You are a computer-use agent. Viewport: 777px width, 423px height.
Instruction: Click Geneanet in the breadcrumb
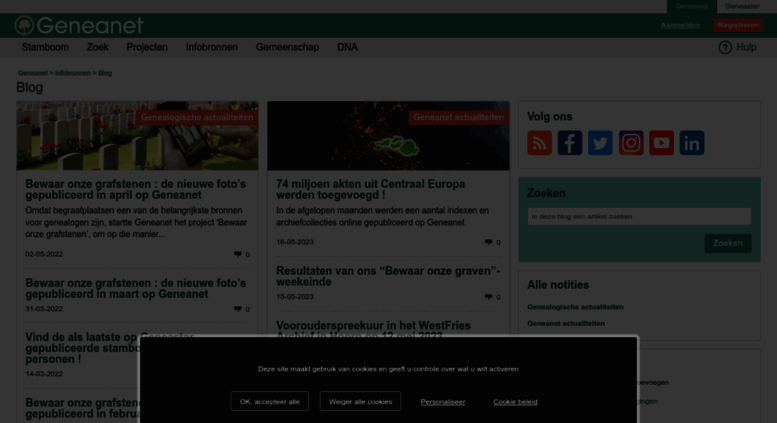33,73
